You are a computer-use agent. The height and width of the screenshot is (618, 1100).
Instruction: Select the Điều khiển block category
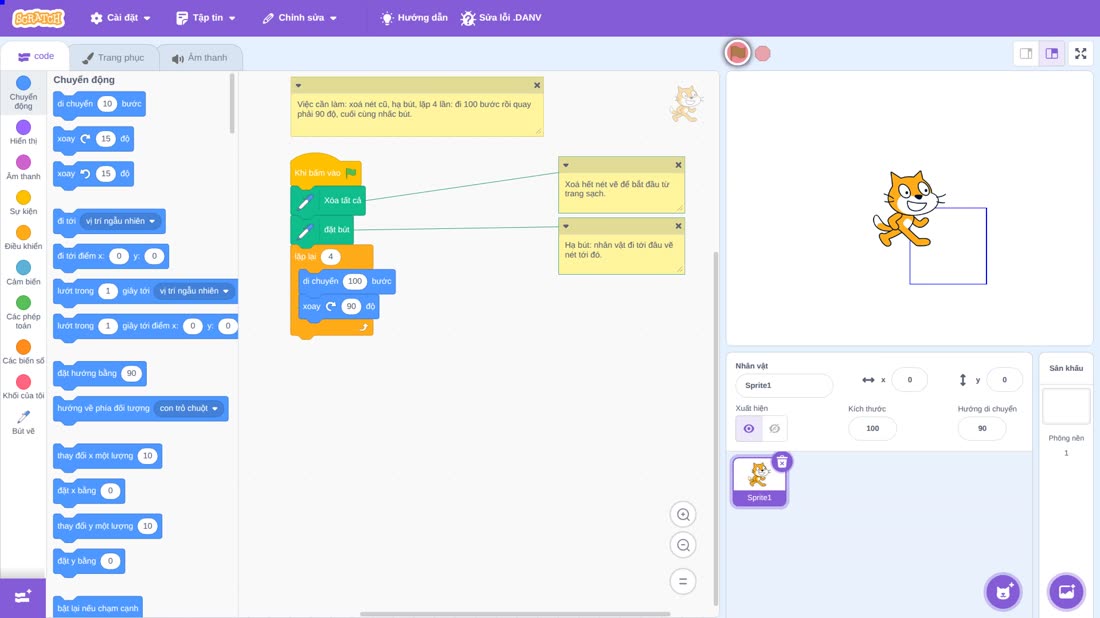coord(23,238)
